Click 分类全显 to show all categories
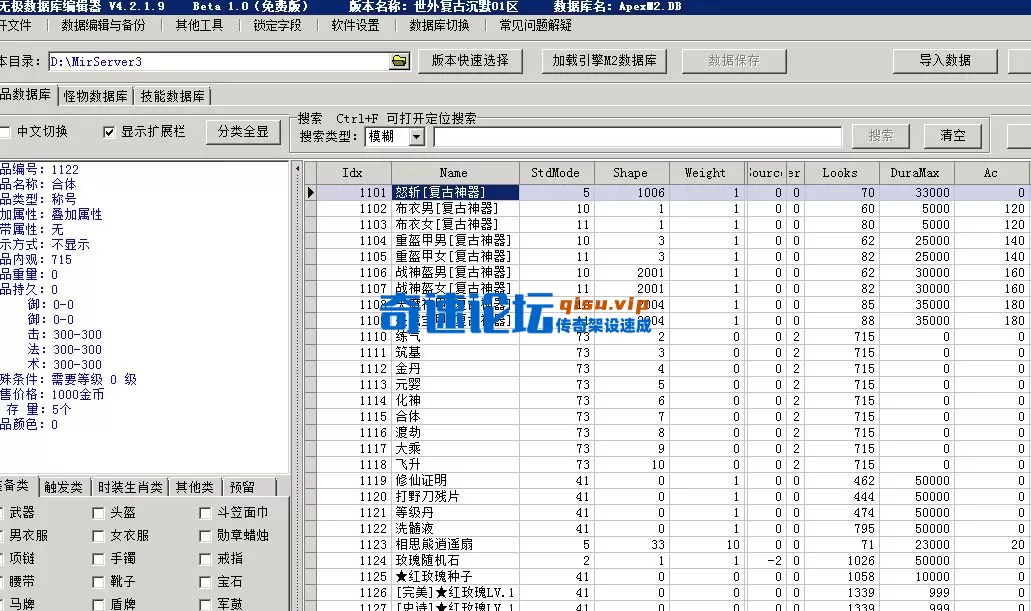The height and width of the screenshot is (611, 1031). [x=243, y=133]
